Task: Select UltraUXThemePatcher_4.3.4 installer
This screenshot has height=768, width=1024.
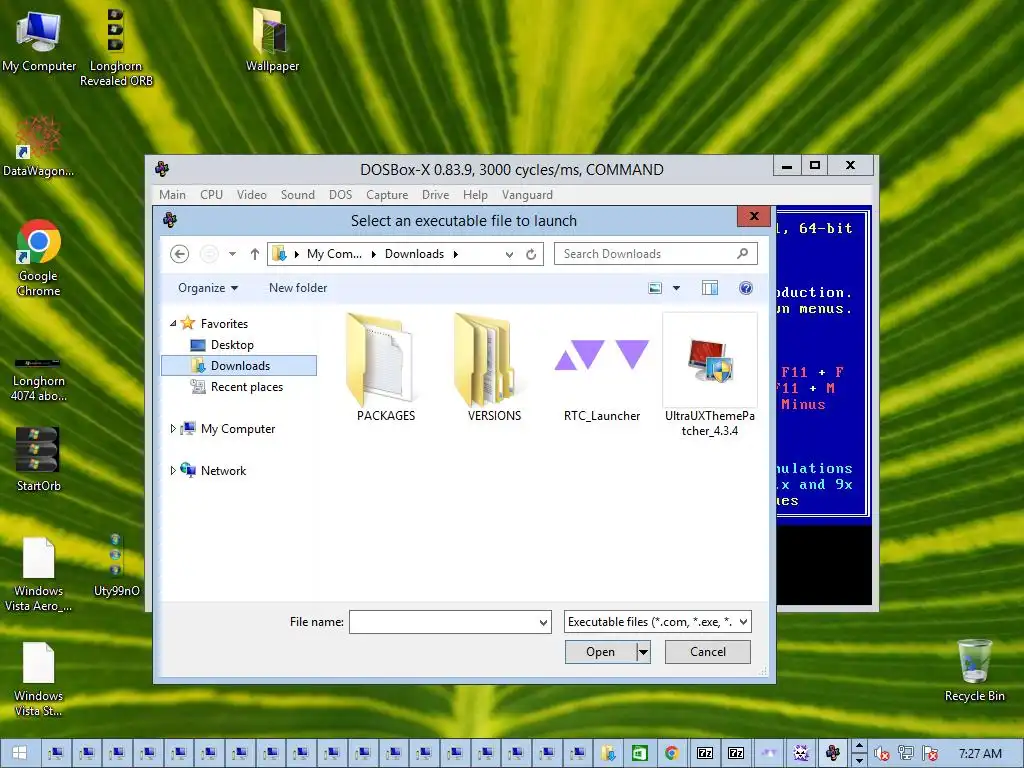Action: click(x=710, y=376)
